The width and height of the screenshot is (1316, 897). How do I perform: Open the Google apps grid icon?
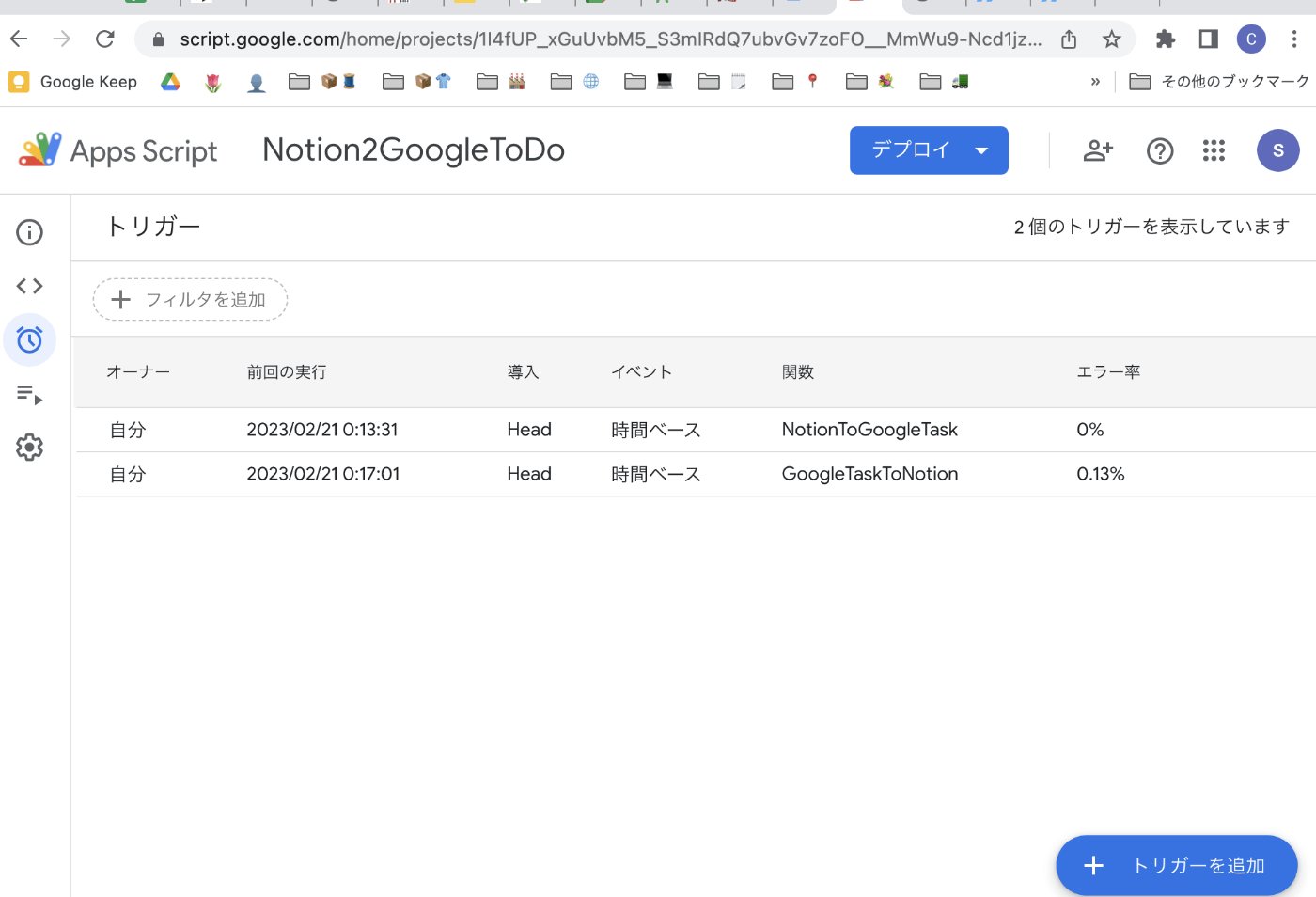(1214, 150)
